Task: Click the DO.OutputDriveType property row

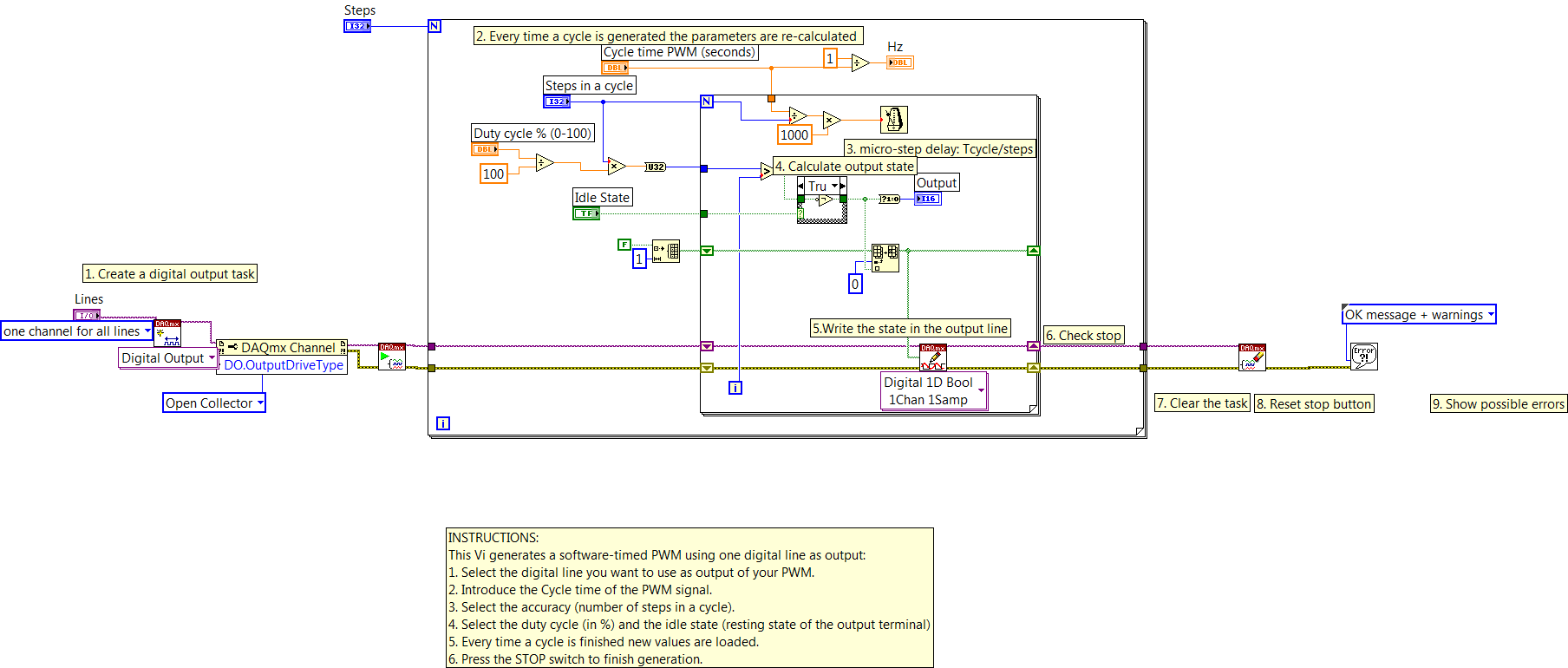Action: pyautogui.click(x=284, y=365)
